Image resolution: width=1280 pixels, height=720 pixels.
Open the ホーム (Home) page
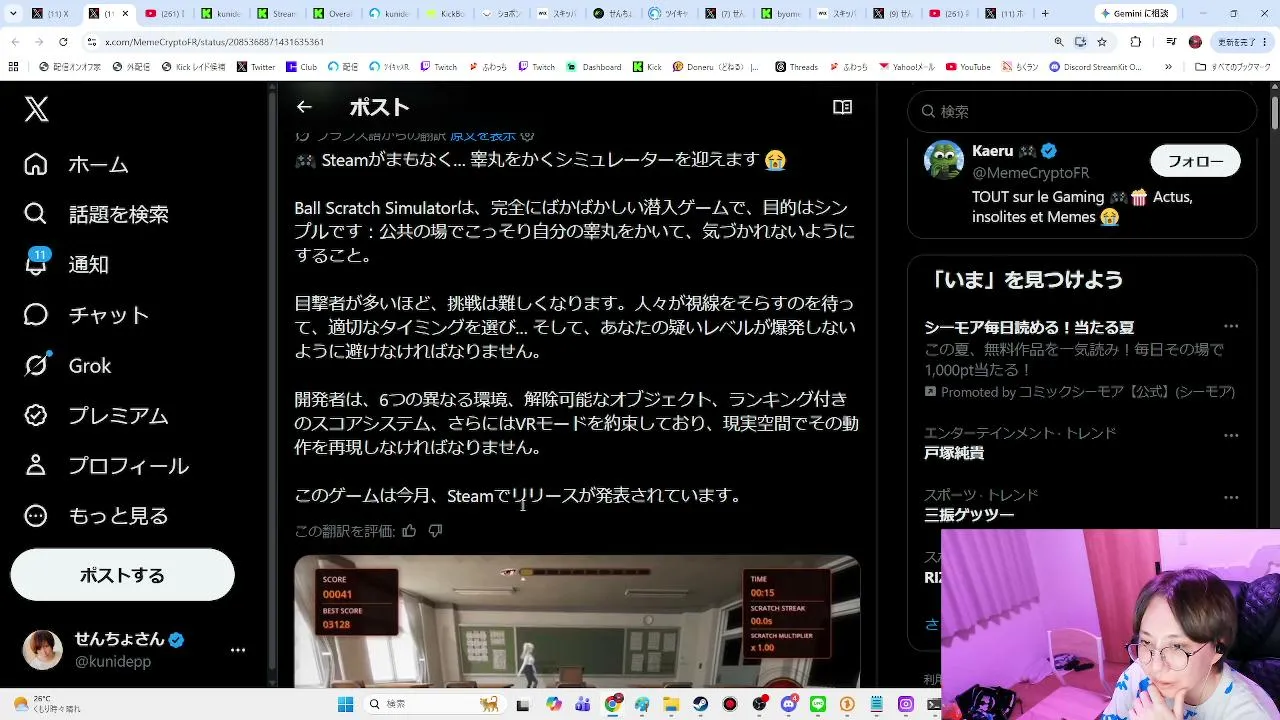(x=77, y=164)
